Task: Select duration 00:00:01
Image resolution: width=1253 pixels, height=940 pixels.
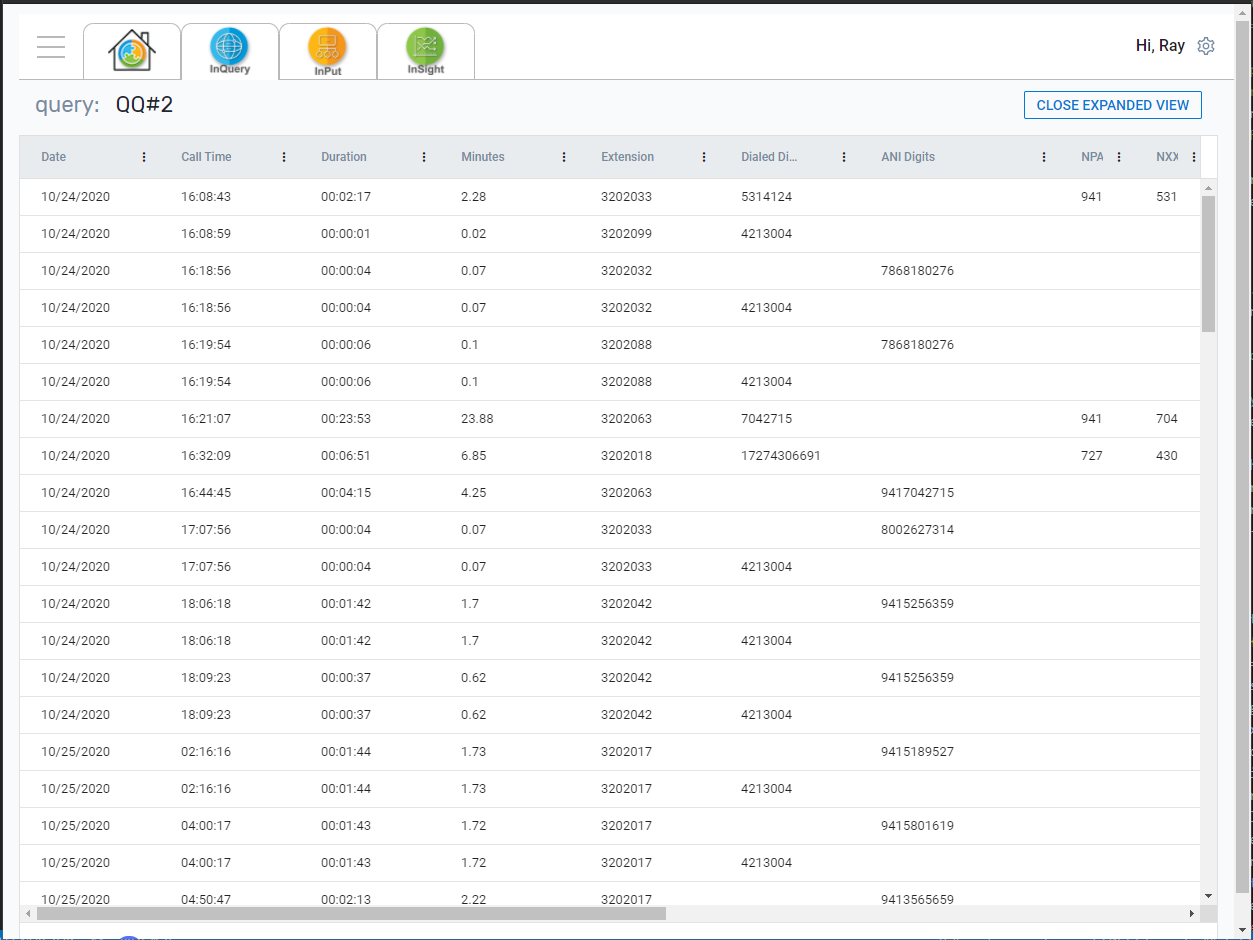Action: coord(346,234)
